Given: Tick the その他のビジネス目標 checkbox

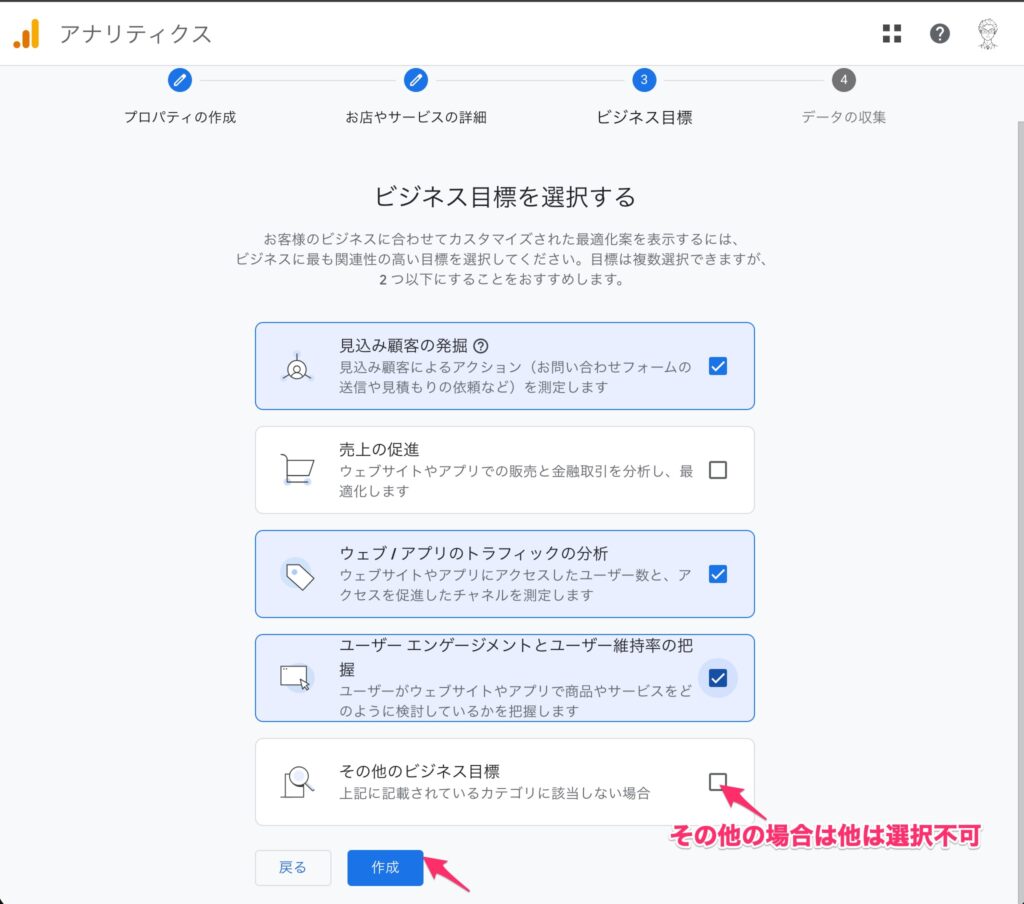Looking at the screenshot, I should tap(717, 781).
